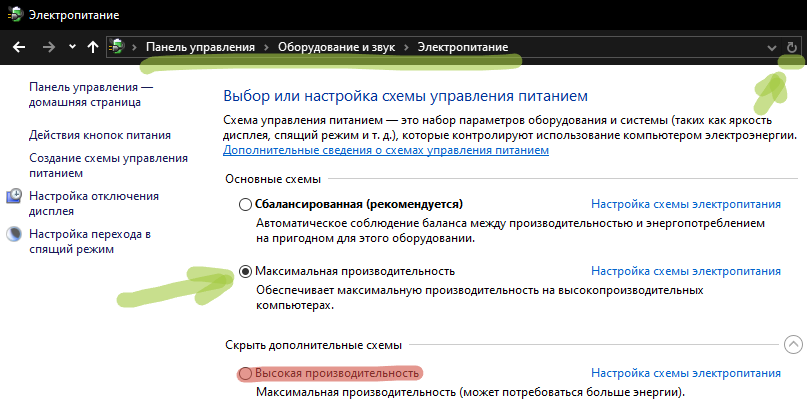807x412 pixels.
Task: Open recent locations dropdown next to navigation arrows
Action: (72, 47)
